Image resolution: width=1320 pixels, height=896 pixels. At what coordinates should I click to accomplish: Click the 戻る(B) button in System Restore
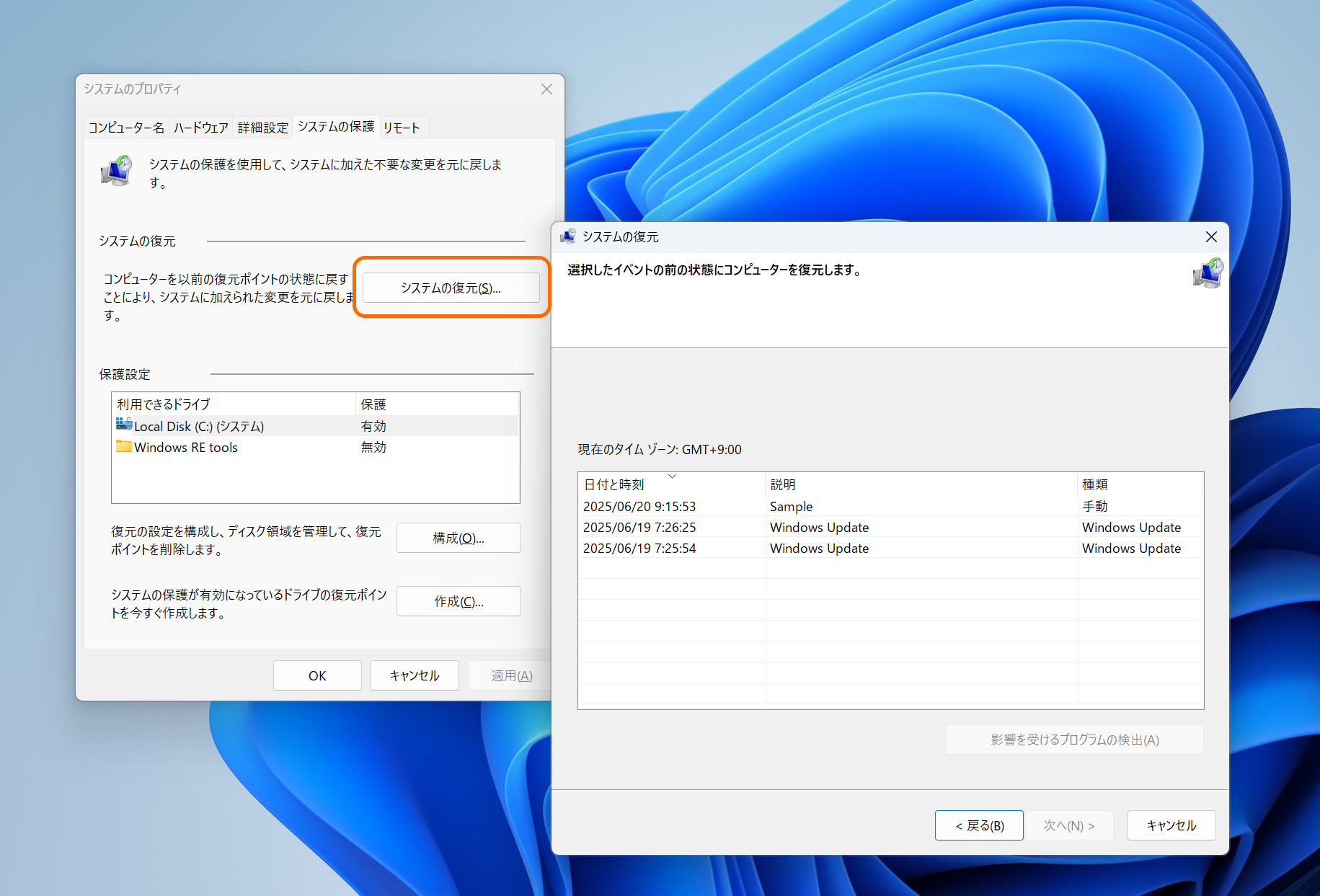978,825
